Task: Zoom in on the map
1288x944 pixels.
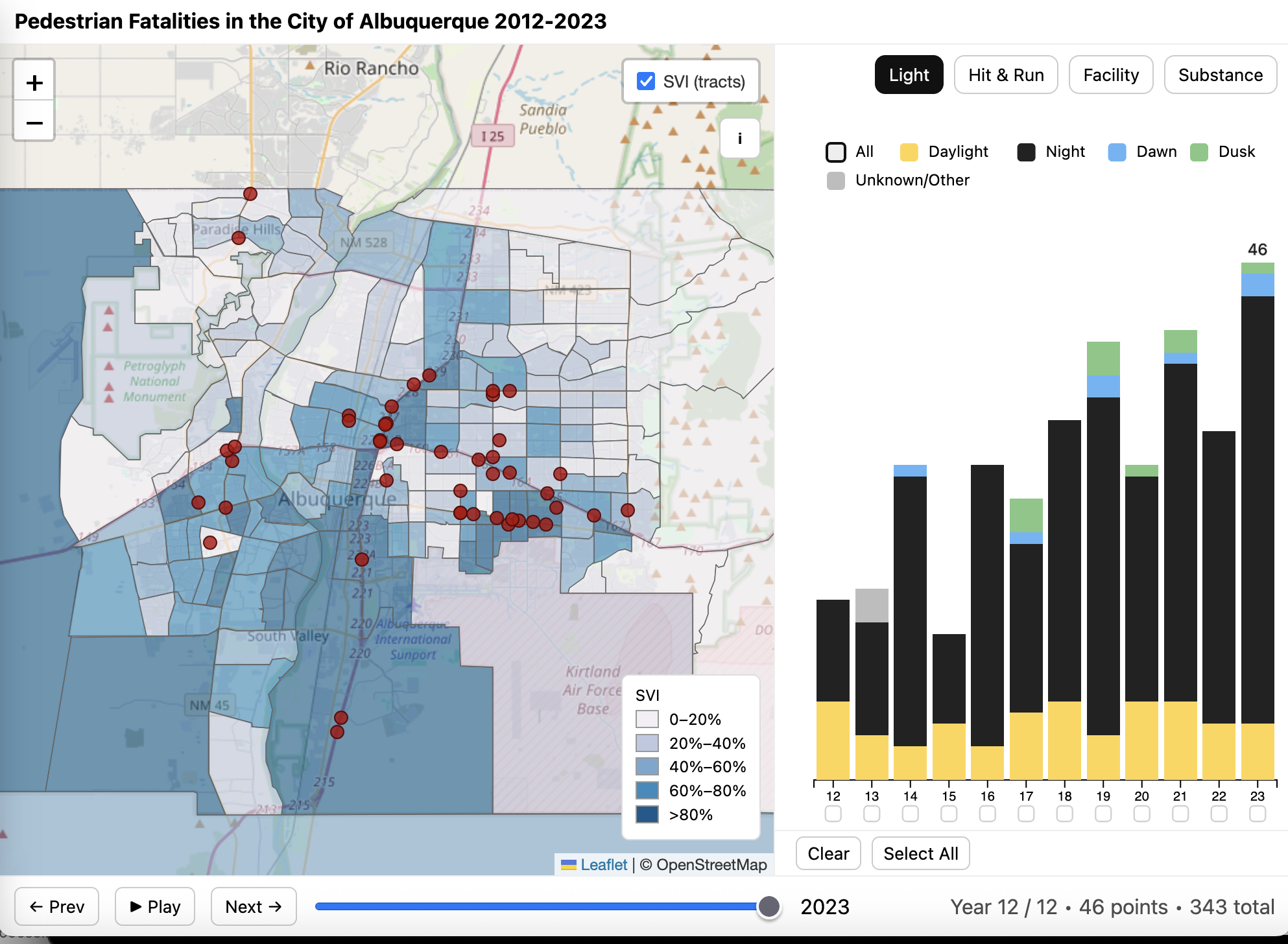Action: (34, 83)
